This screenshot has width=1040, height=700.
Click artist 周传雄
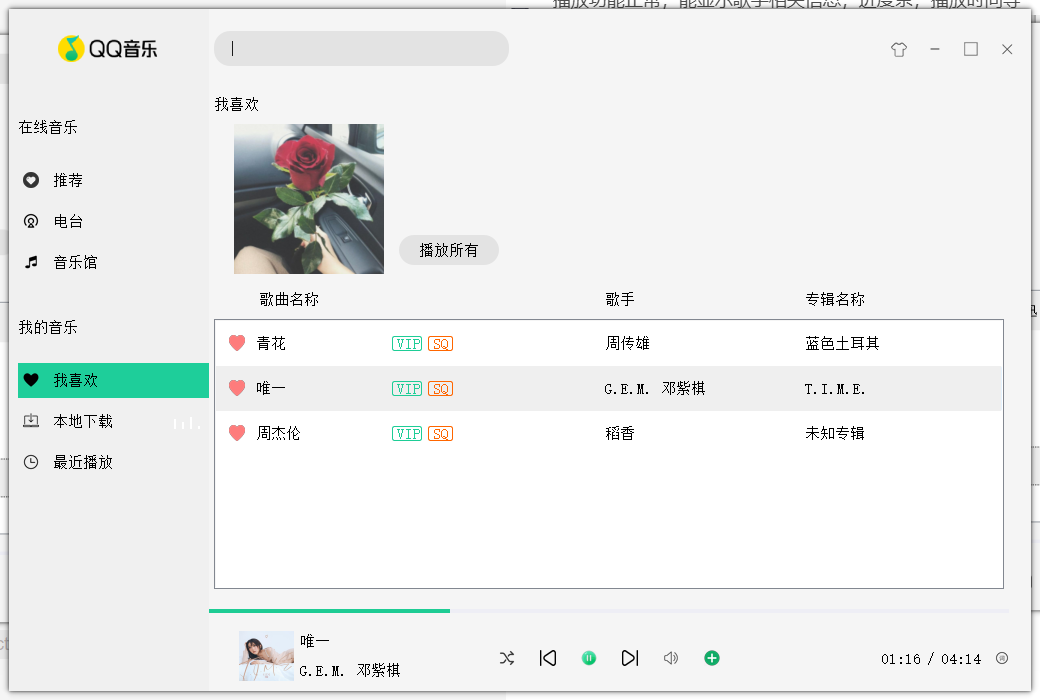click(x=627, y=343)
